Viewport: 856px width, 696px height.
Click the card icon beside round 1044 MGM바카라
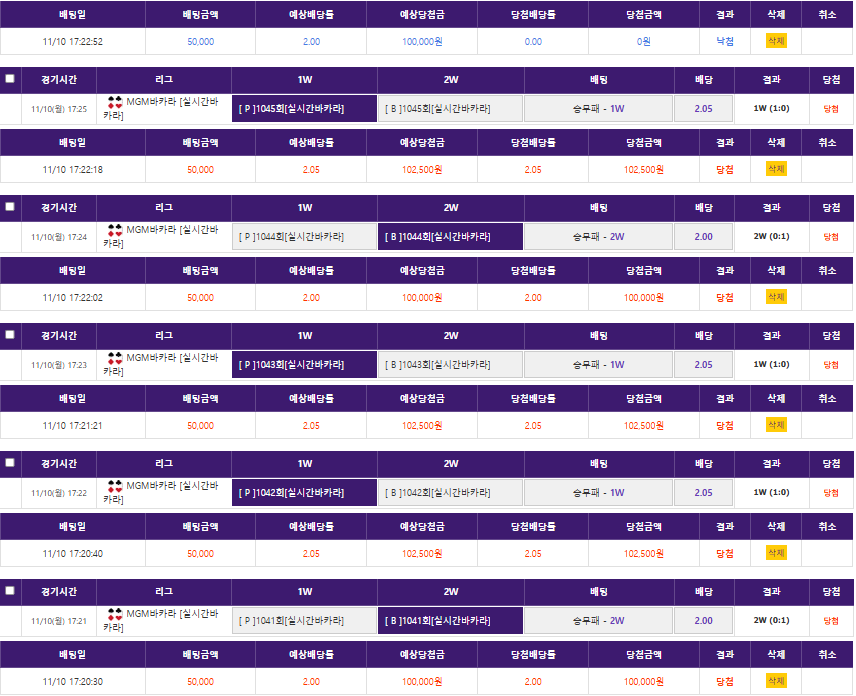[114, 230]
